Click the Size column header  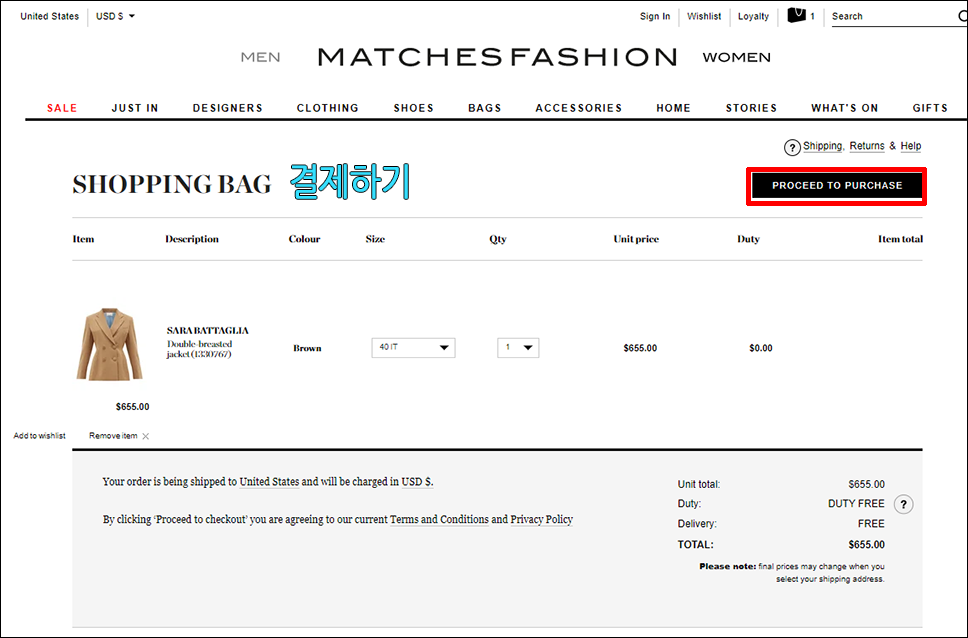[375, 239]
